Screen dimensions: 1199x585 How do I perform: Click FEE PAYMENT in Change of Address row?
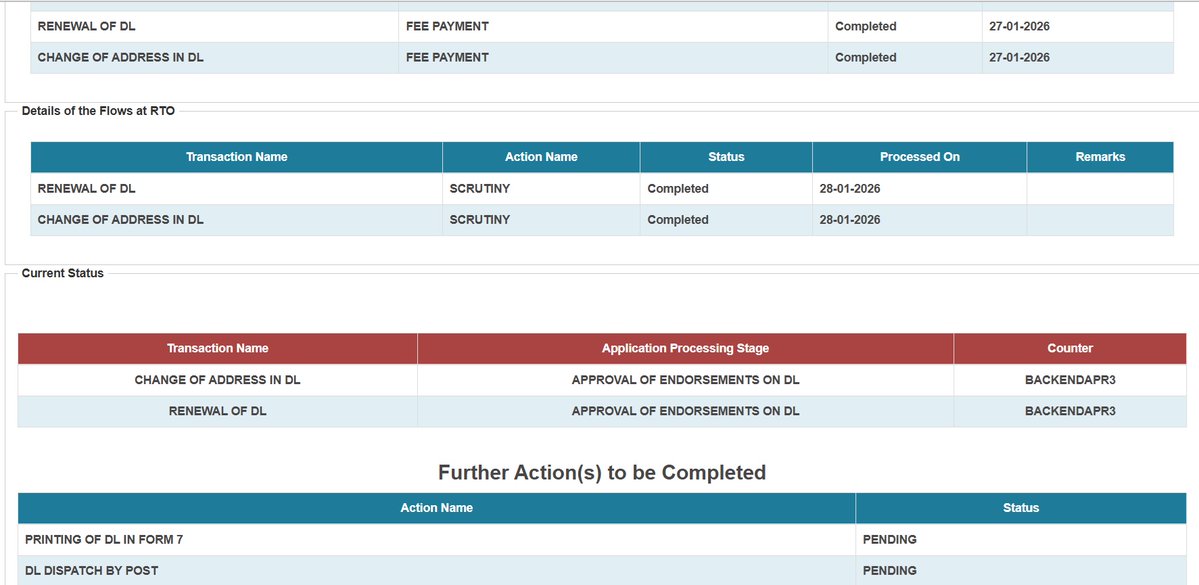coord(447,57)
